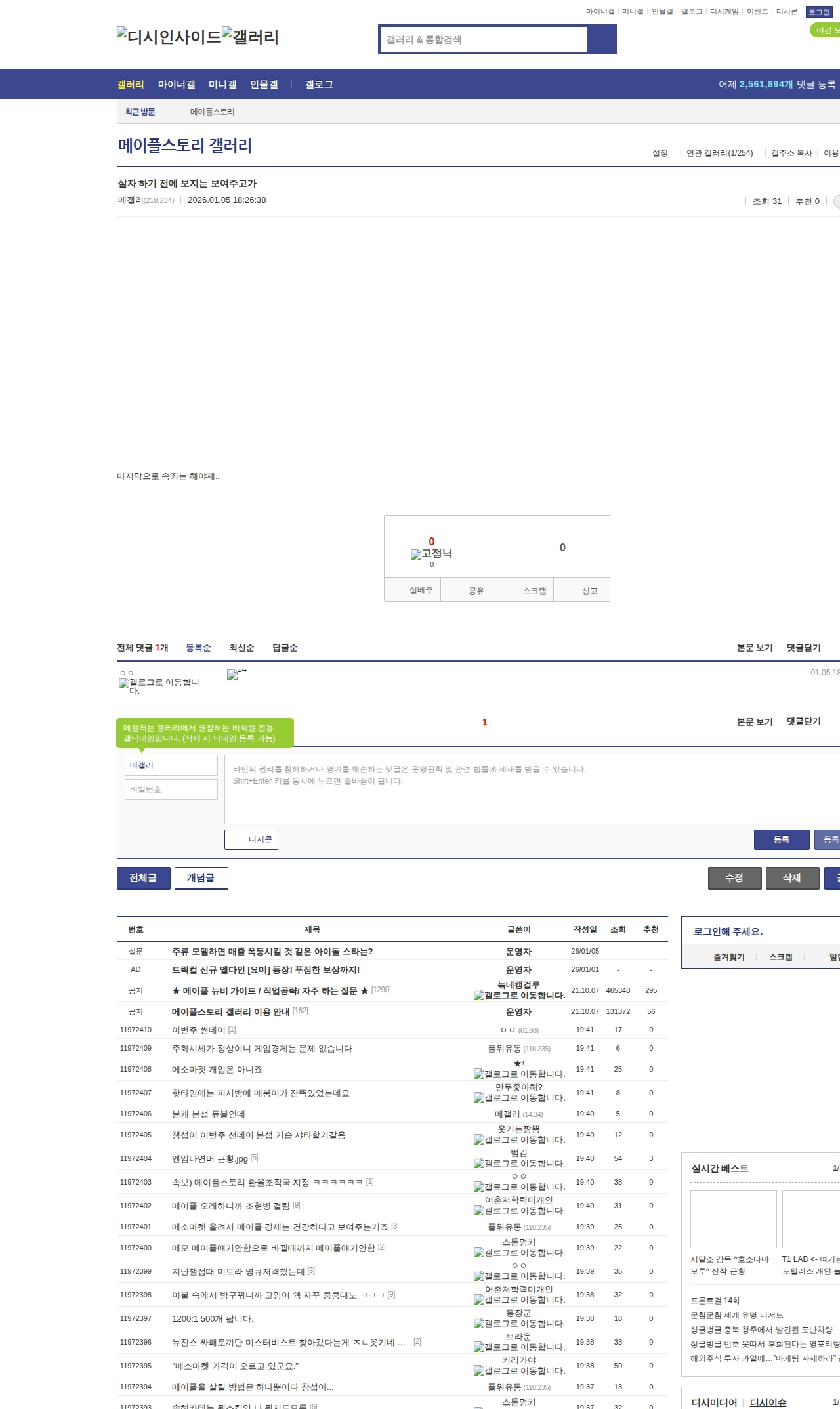This screenshot has height=1409, width=840.
Task: Open gallog icon for author 만두좋아해?
Action: click(519, 1098)
